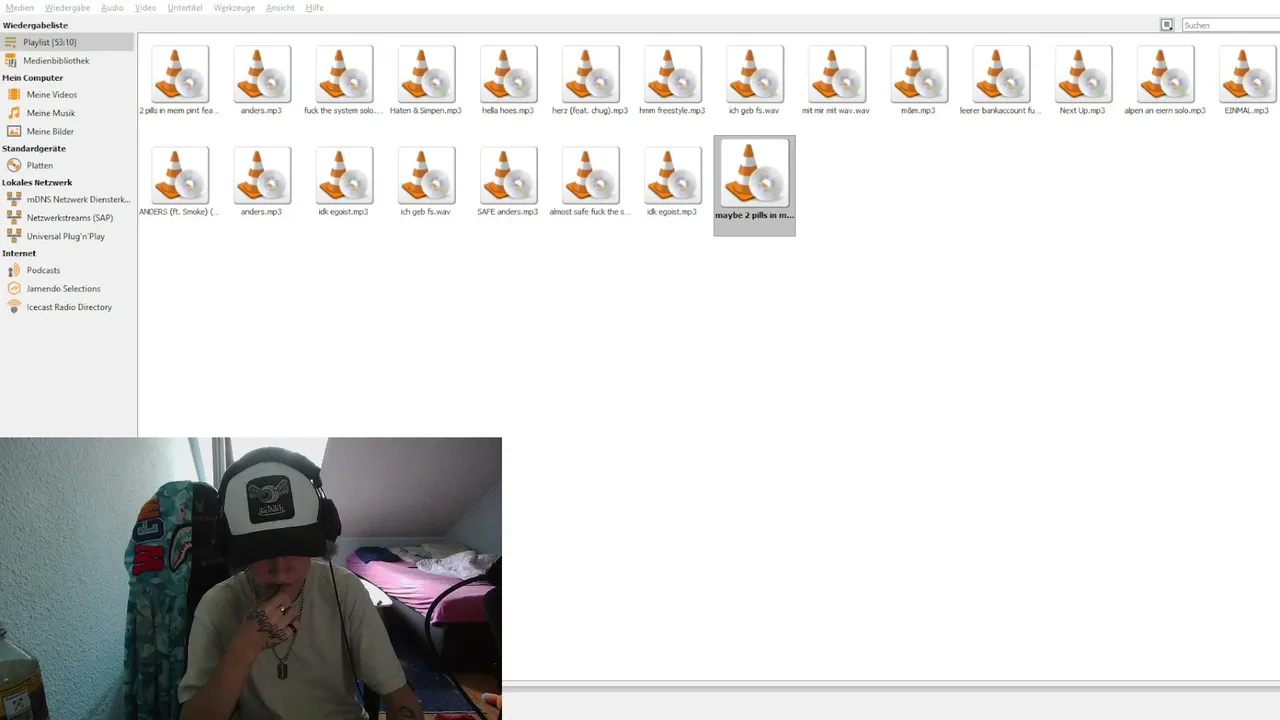Select Universal Plug'n'Play entry

click(67, 236)
